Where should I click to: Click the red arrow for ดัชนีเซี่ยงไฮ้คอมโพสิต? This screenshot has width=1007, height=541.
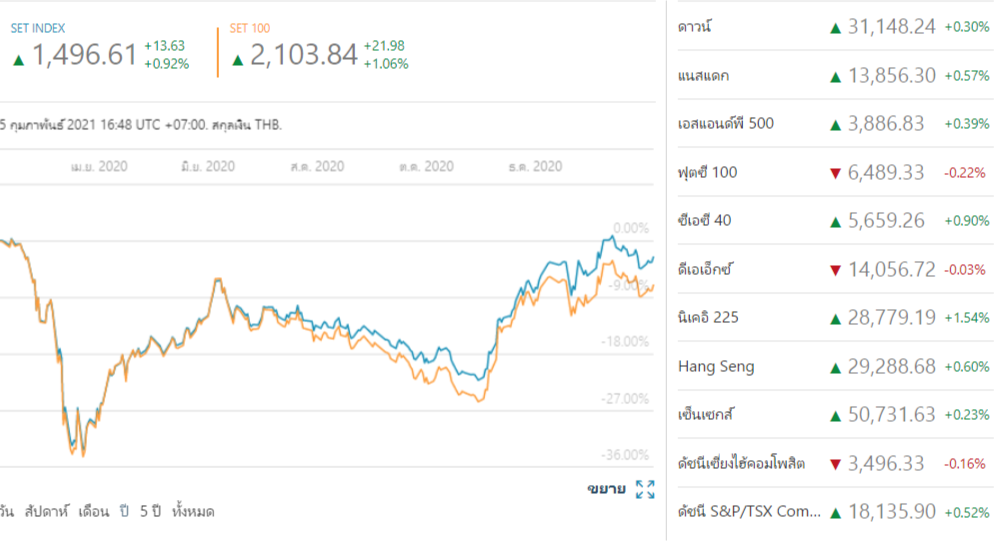[x=835, y=464]
